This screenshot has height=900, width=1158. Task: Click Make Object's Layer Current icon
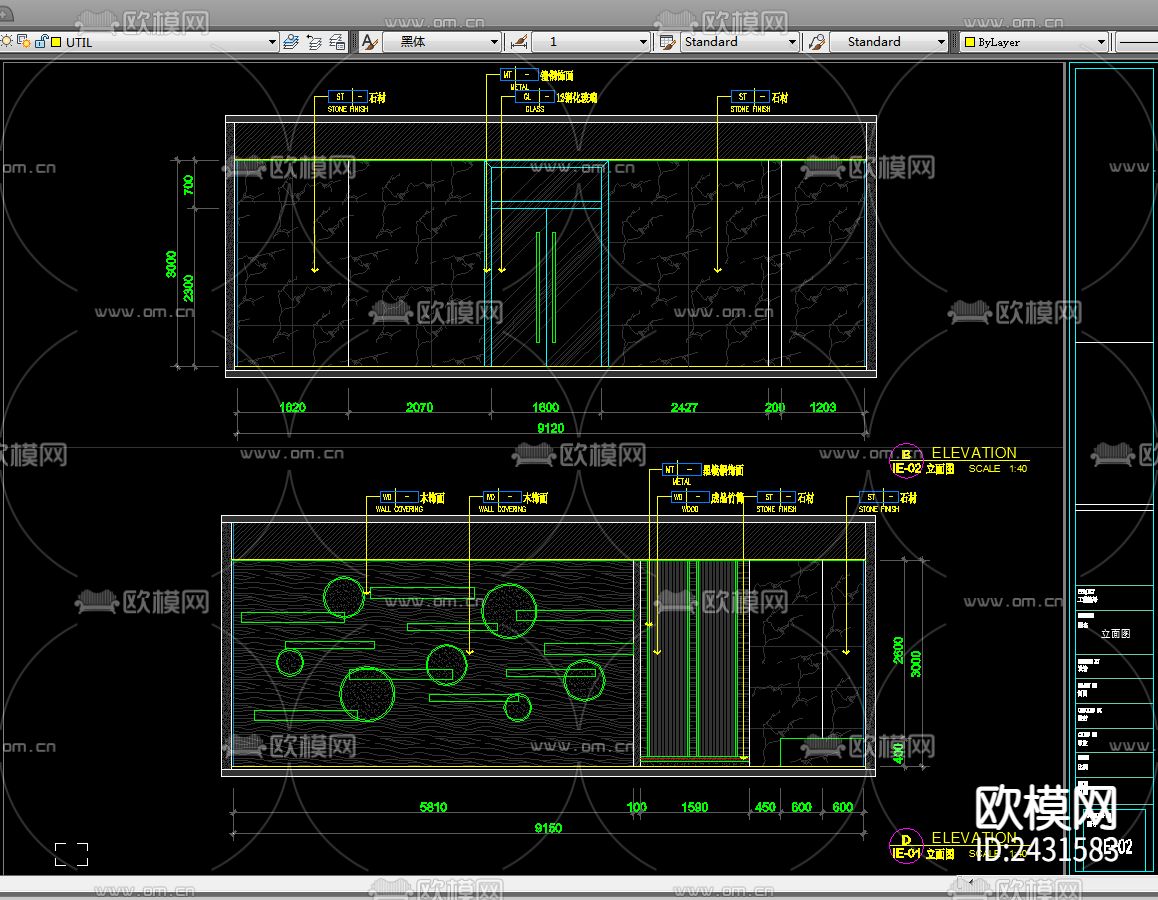click(291, 42)
